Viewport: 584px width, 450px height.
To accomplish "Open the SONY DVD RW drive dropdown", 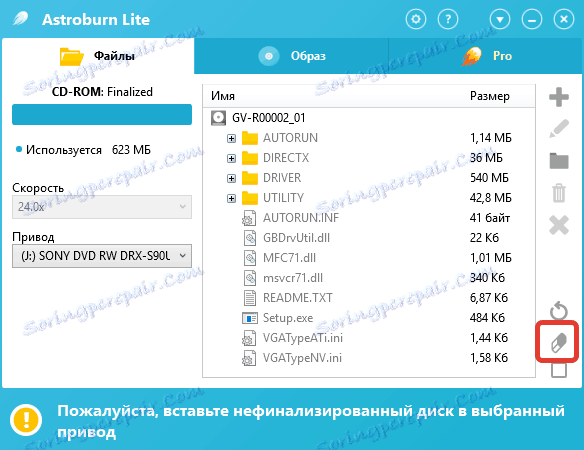I will (x=102, y=256).
